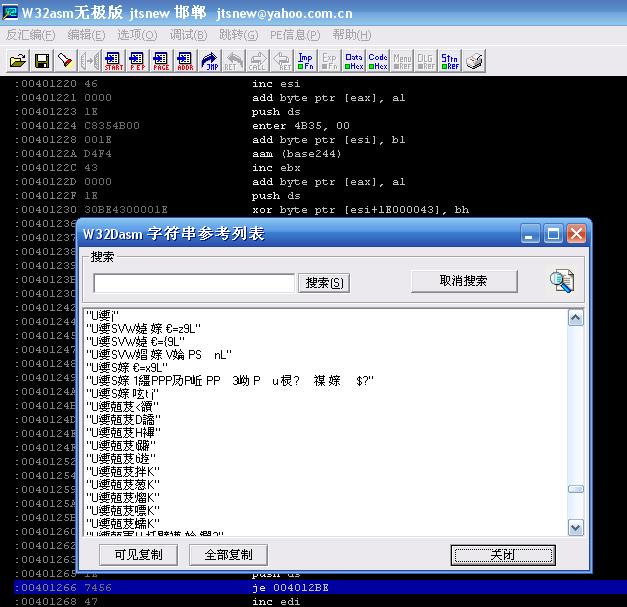Go to code START toolbar icon
The width and height of the screenshot is (627, 607).
click(114, 61)
